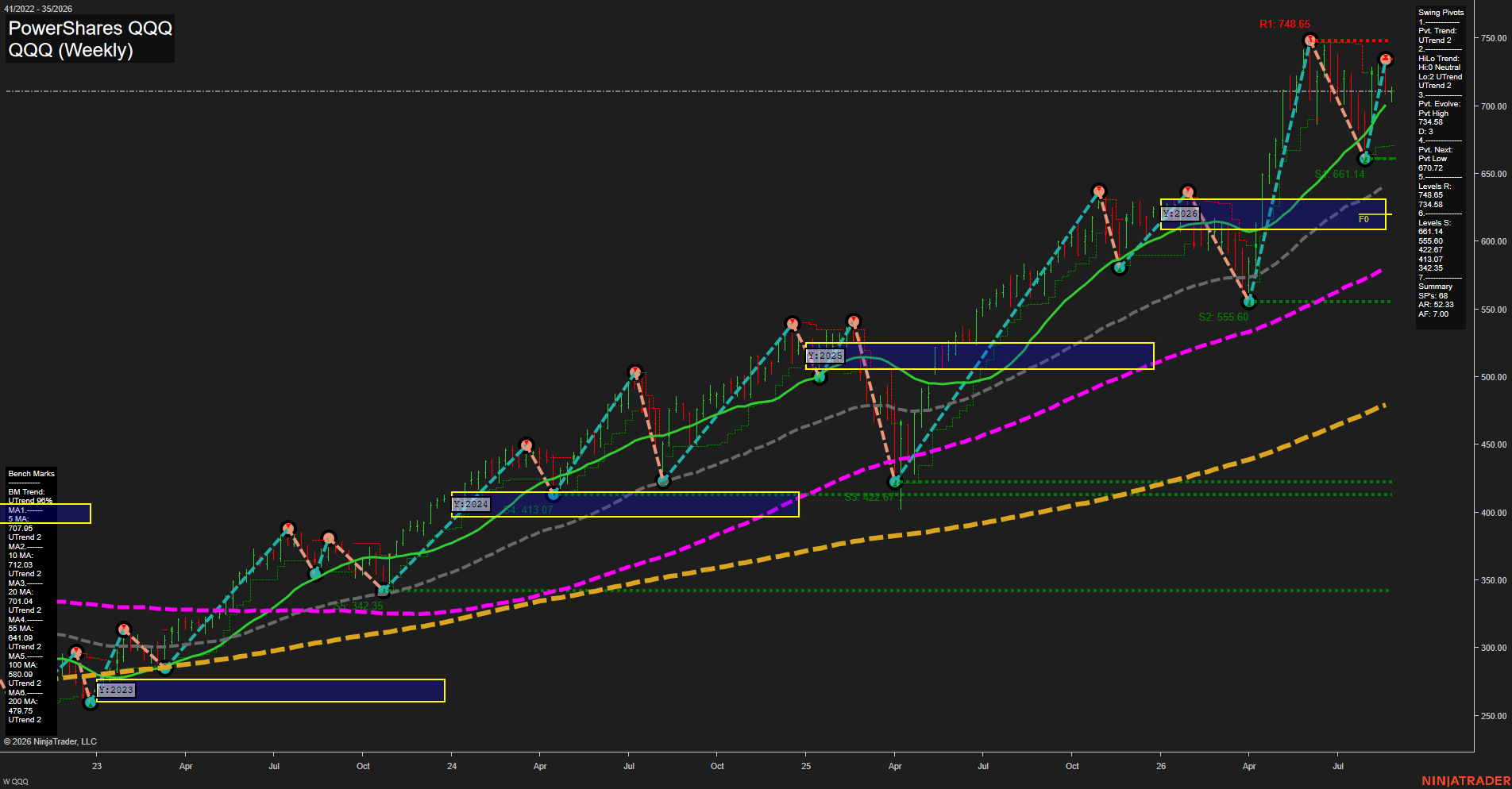This screenshot has width=1512, height=789.
Task: Click the 400.00 price axis label
Action: [1493, 513]
